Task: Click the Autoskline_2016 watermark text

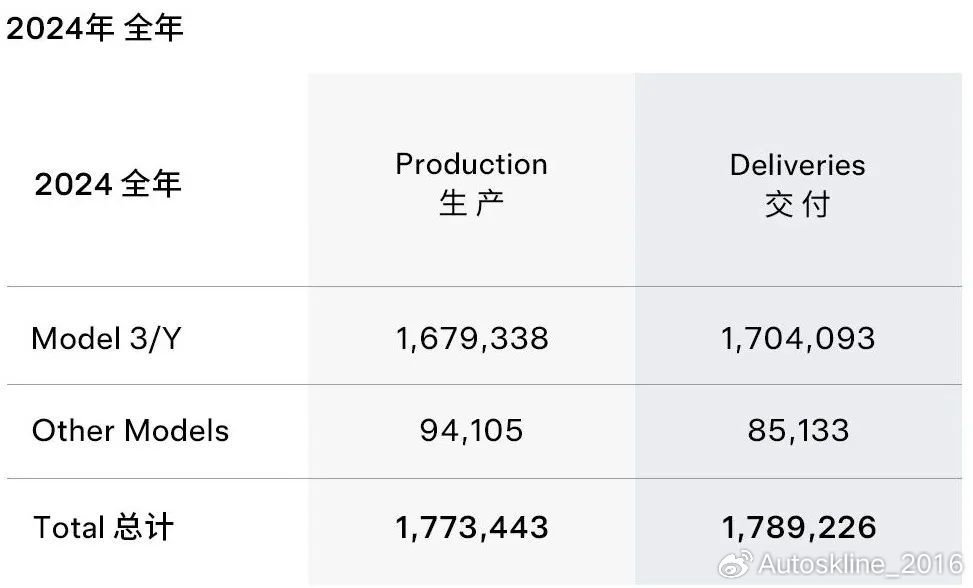Action: (860, 564)
